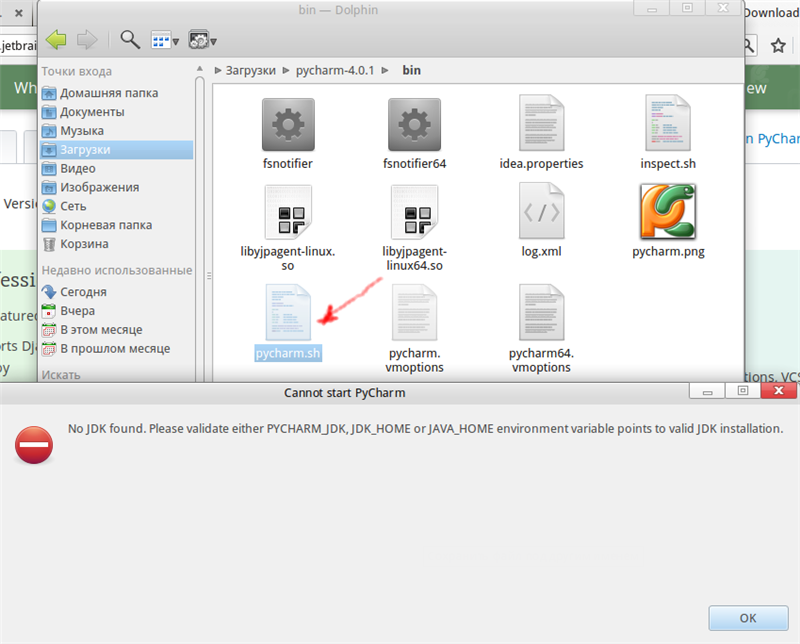The height and width of the screenshot is (644, 800).
Task: Select the idea.properties file icon
Action: pos(541,123)
